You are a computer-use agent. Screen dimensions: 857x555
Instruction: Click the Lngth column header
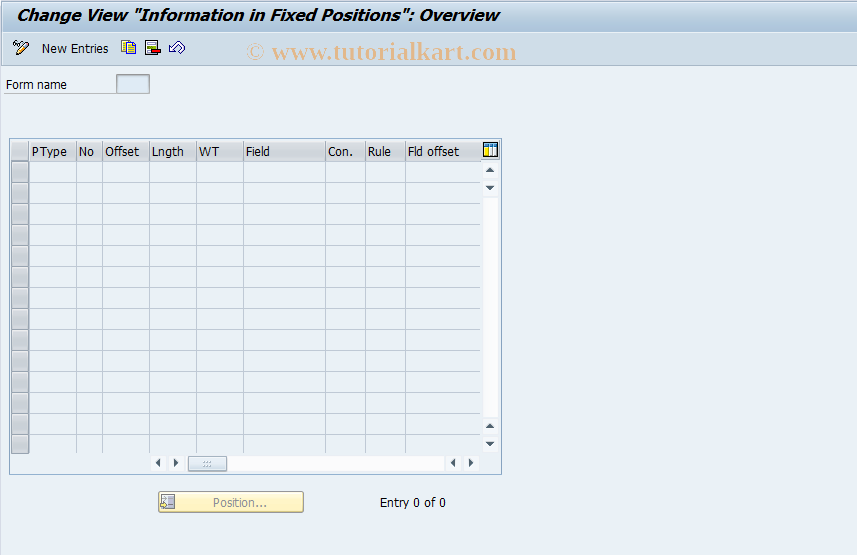(173, 151)
